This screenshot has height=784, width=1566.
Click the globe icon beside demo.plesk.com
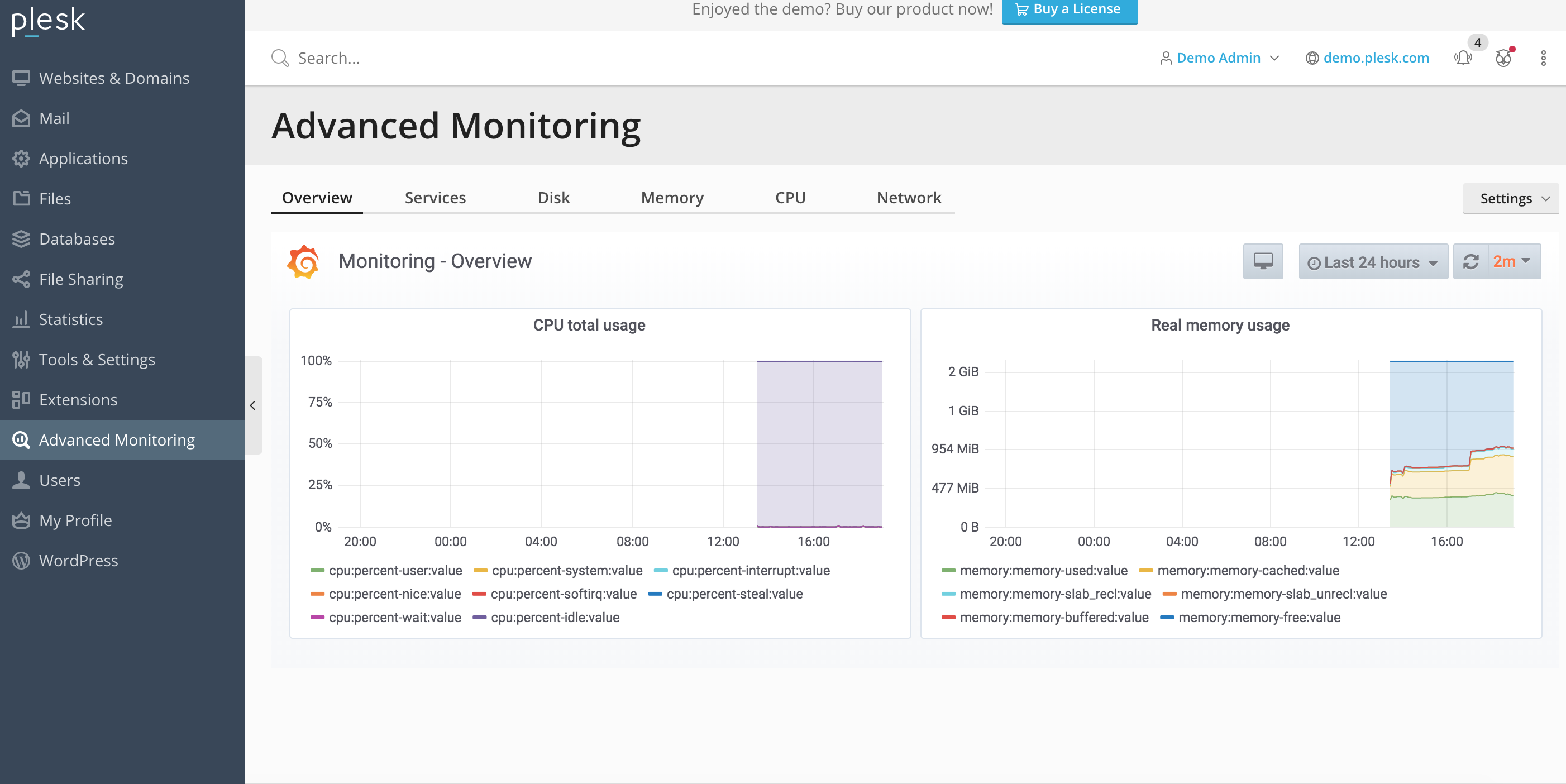tap(1312, 58)
